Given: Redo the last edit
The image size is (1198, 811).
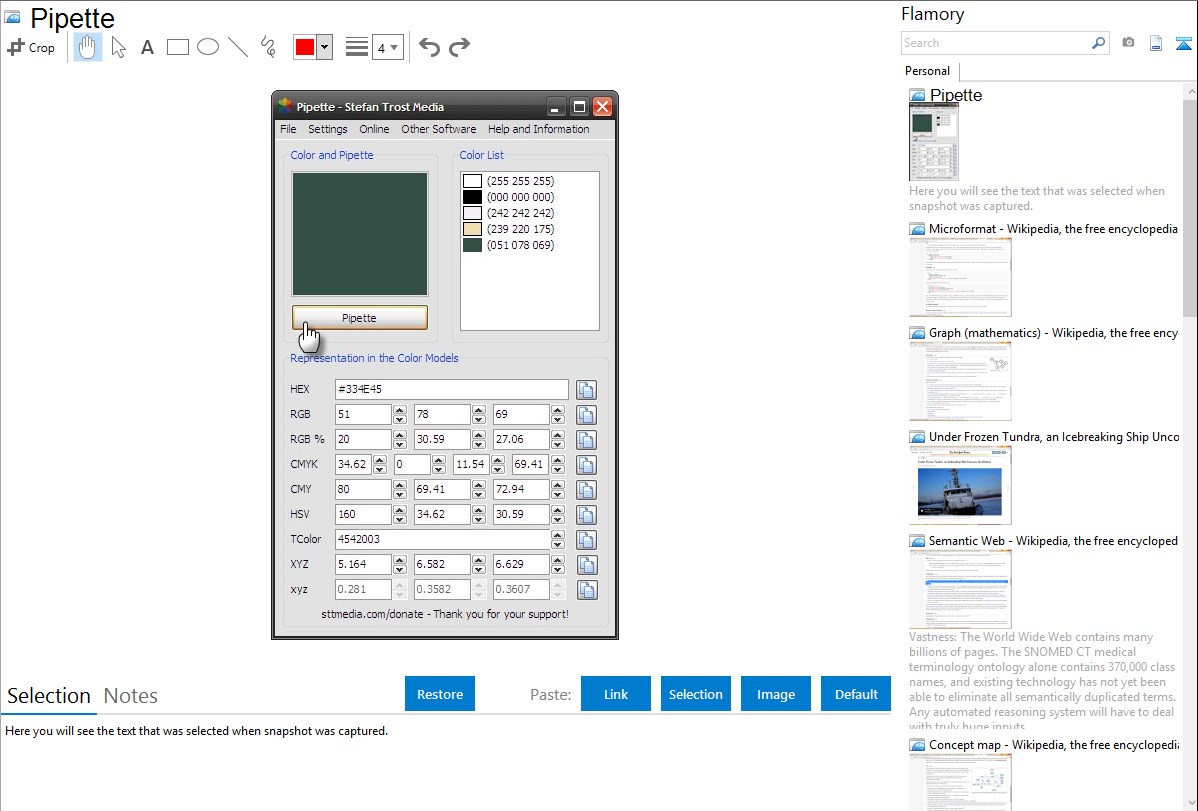Looking at the screenshot, I should [459, 47].
